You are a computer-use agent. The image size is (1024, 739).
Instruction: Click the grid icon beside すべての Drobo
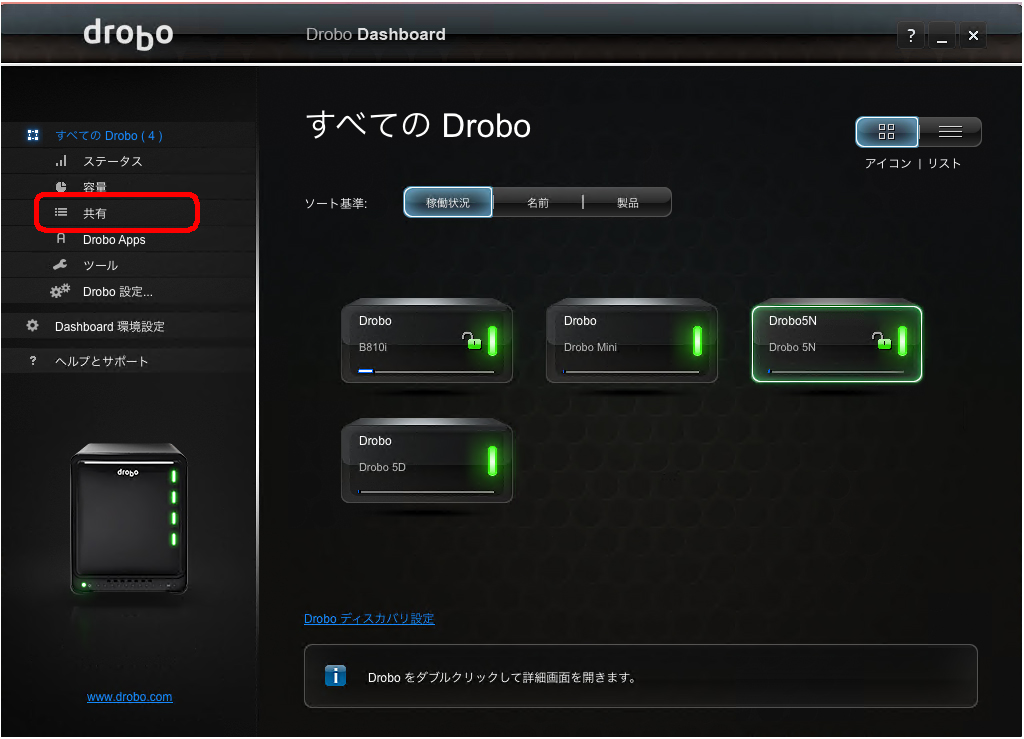[33, 135]
